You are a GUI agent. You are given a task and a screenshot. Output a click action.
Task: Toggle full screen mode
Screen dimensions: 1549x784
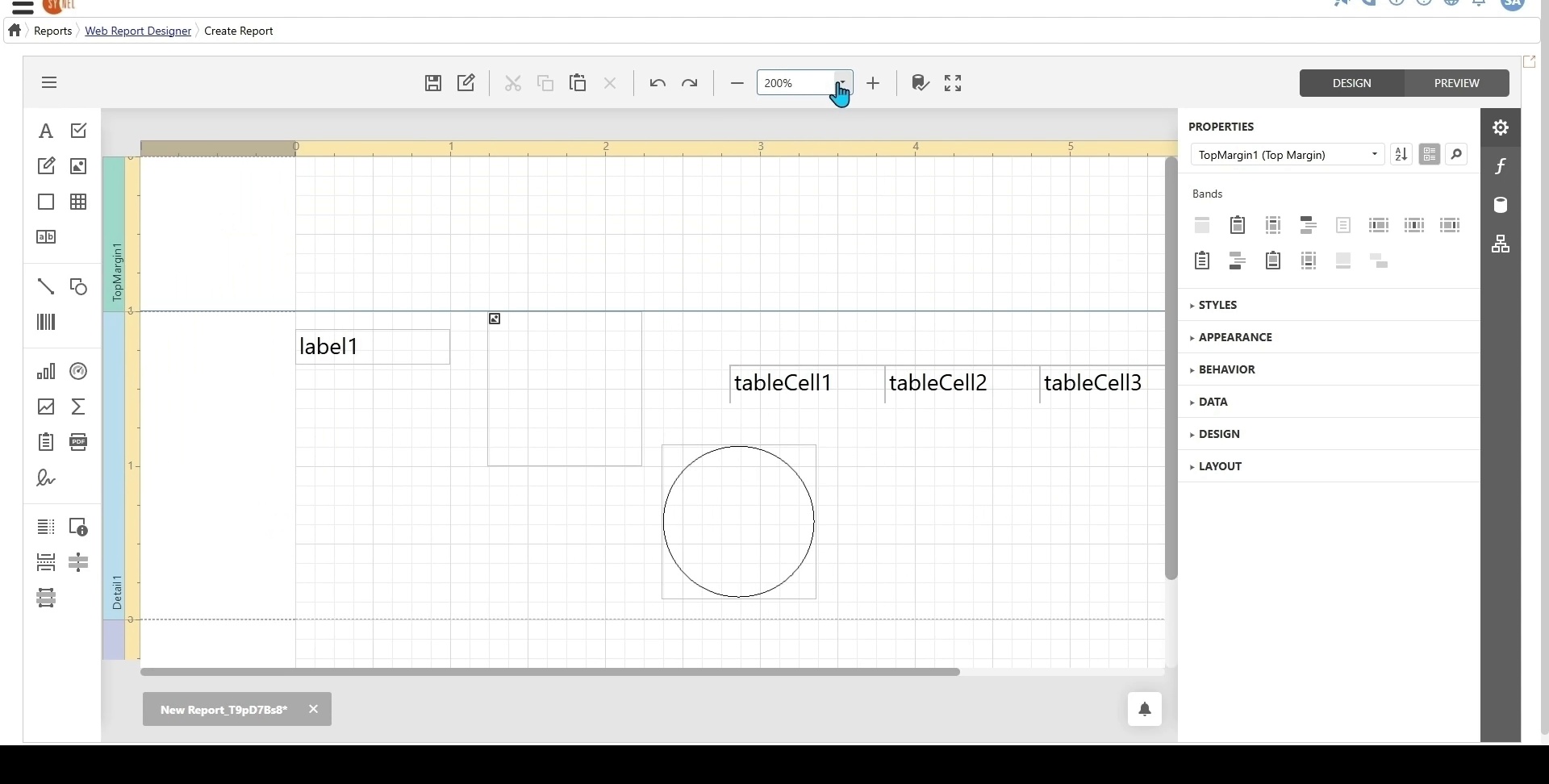[953, 83]
